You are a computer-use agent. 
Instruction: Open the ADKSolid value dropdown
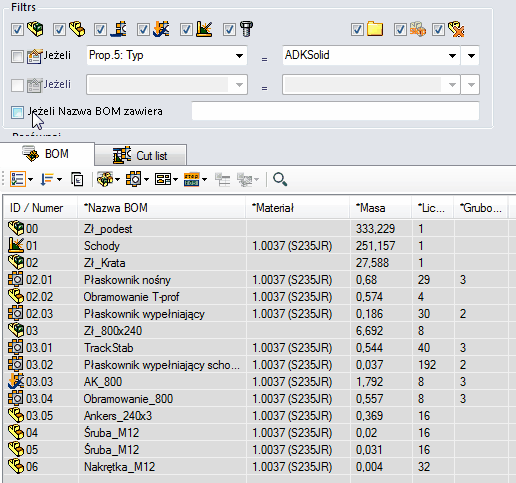click(452, 56)
